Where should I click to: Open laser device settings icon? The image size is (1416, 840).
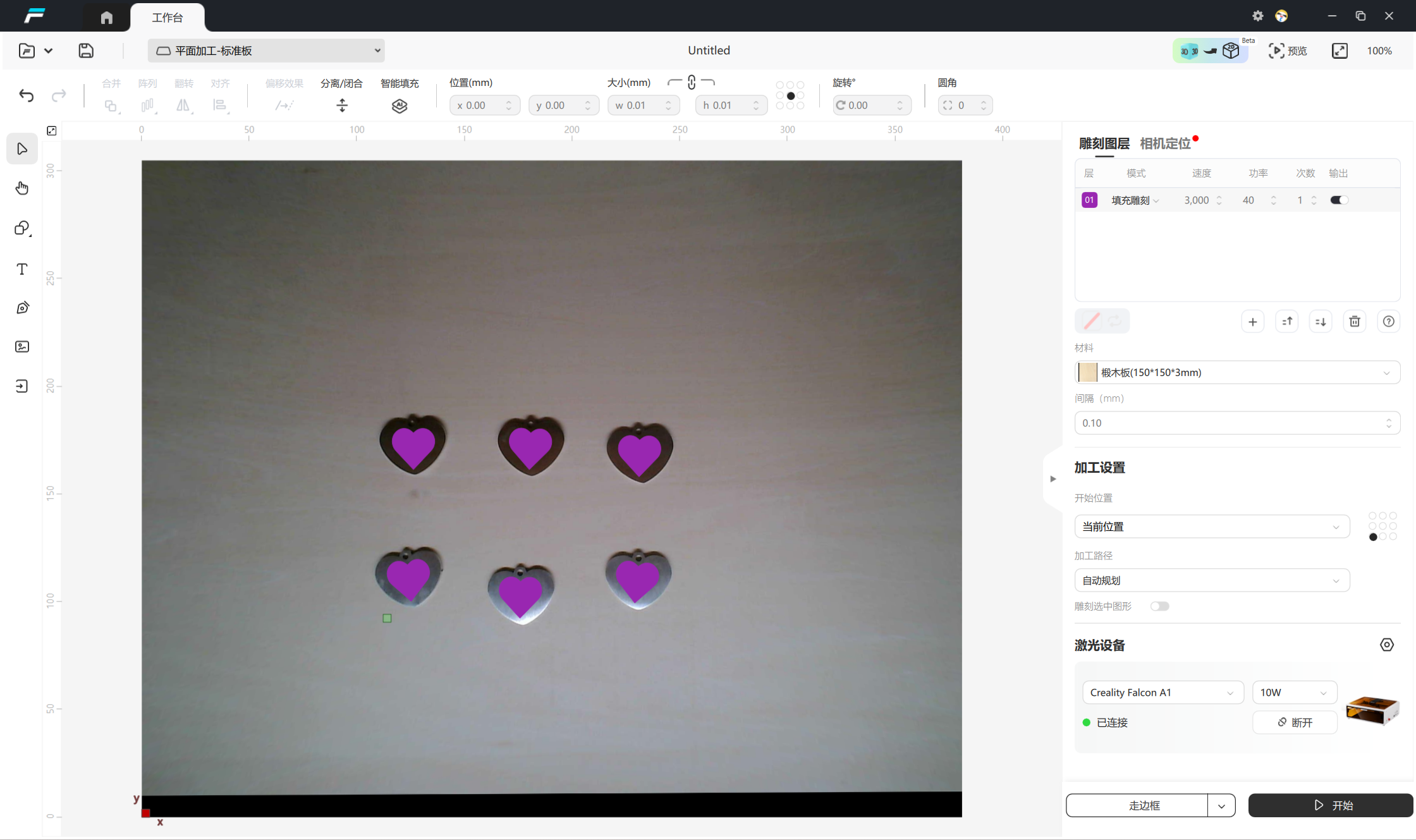click(x=1386, y=645)
